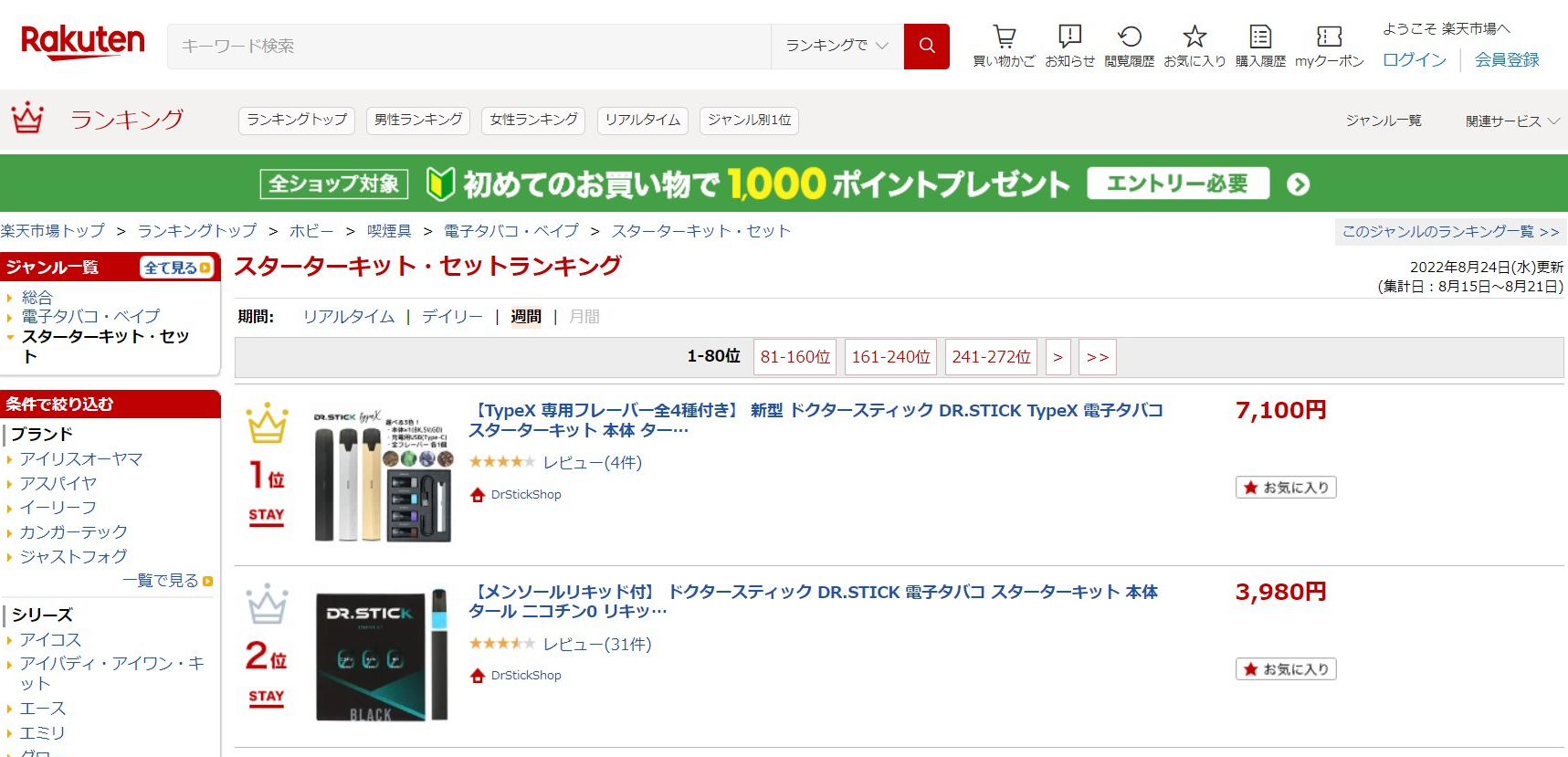
Task: Open the ジャンル一覧 link in ranking nav
Action: [1384, 121]
